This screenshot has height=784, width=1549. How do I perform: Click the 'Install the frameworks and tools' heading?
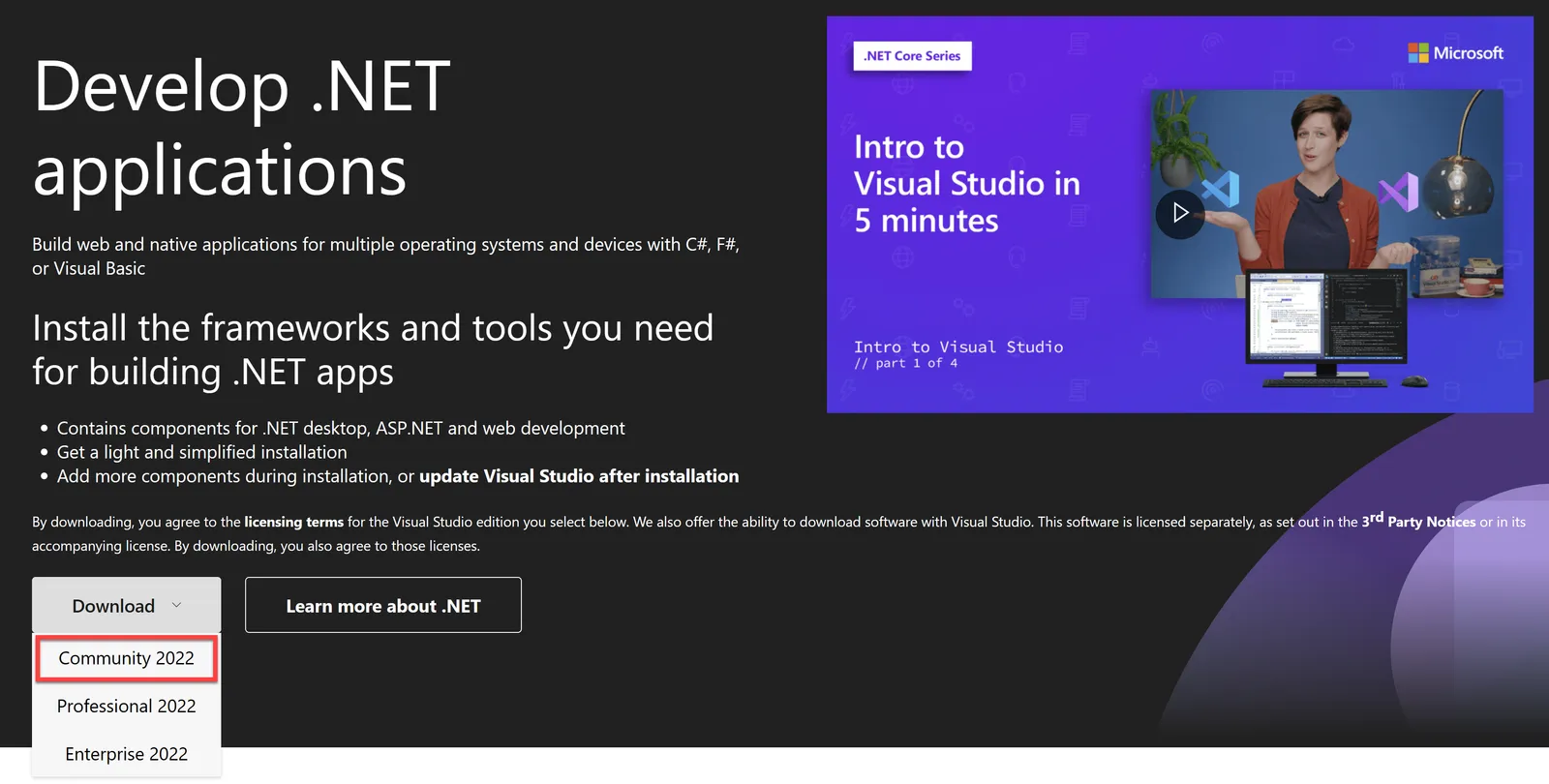[x=373, y=349]
